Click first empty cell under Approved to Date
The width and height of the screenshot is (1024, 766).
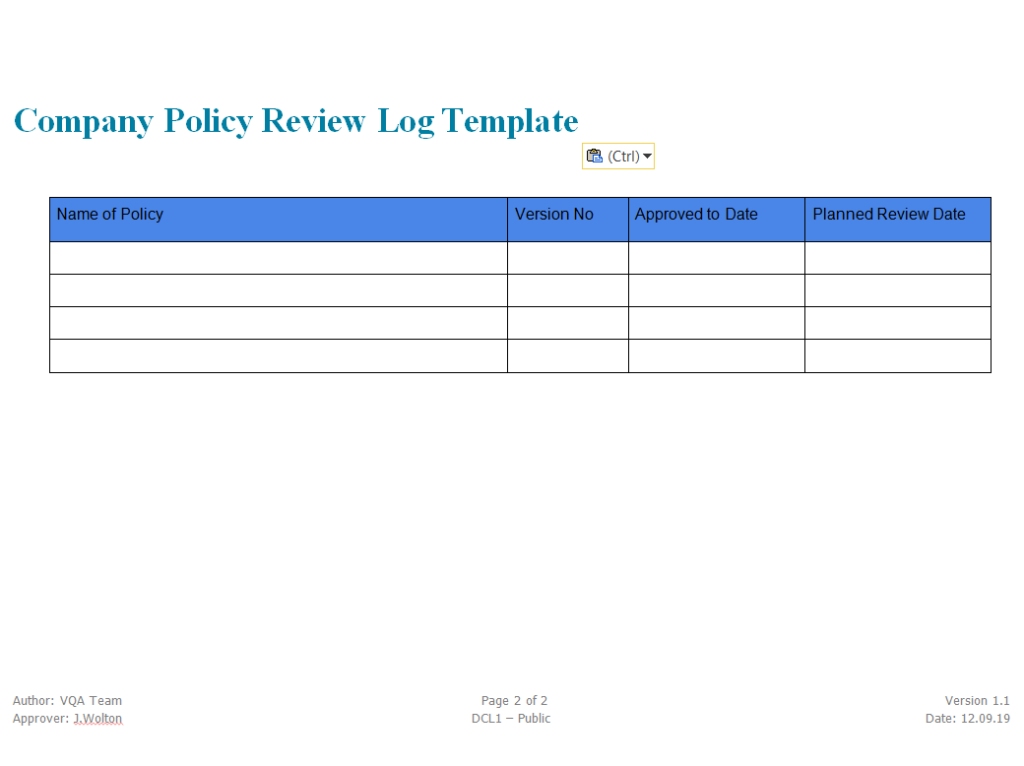[x=716, y=258]
